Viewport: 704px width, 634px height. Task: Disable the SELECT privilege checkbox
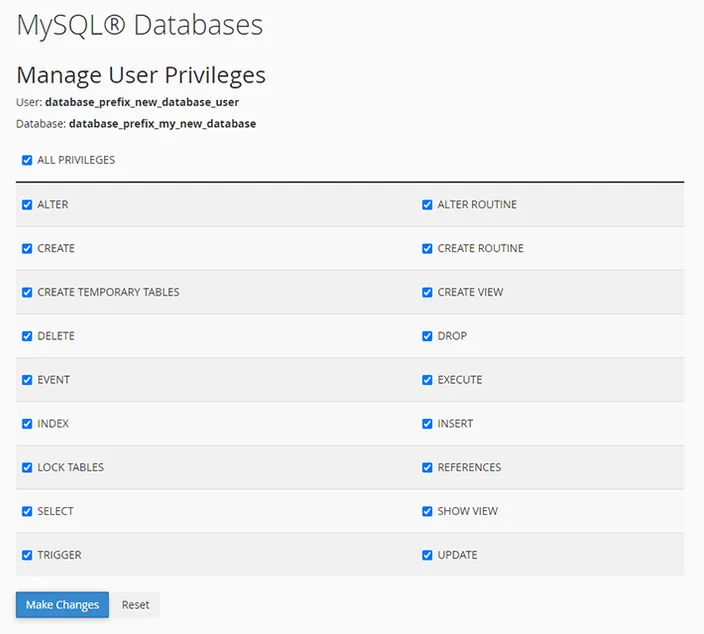pyautogui.click(x=27, y=511)
